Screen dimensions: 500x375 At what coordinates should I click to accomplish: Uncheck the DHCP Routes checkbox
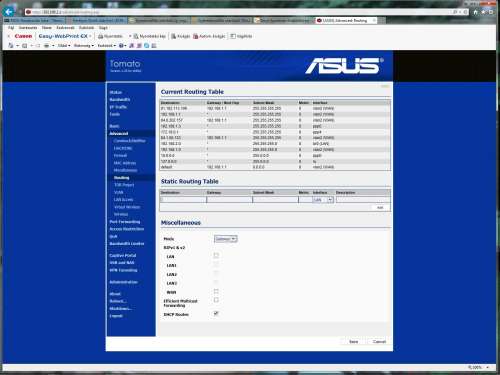point(216,313)
